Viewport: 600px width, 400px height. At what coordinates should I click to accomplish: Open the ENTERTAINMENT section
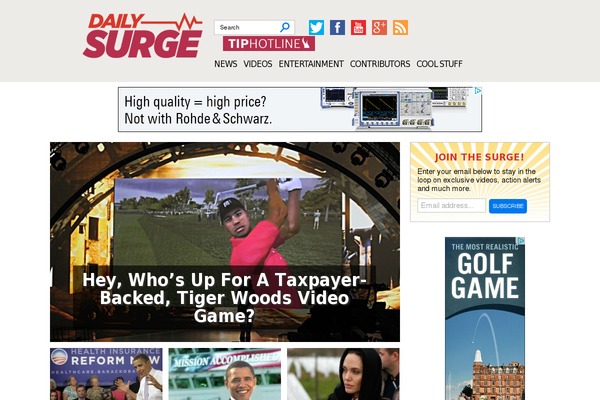click(311, 64)
